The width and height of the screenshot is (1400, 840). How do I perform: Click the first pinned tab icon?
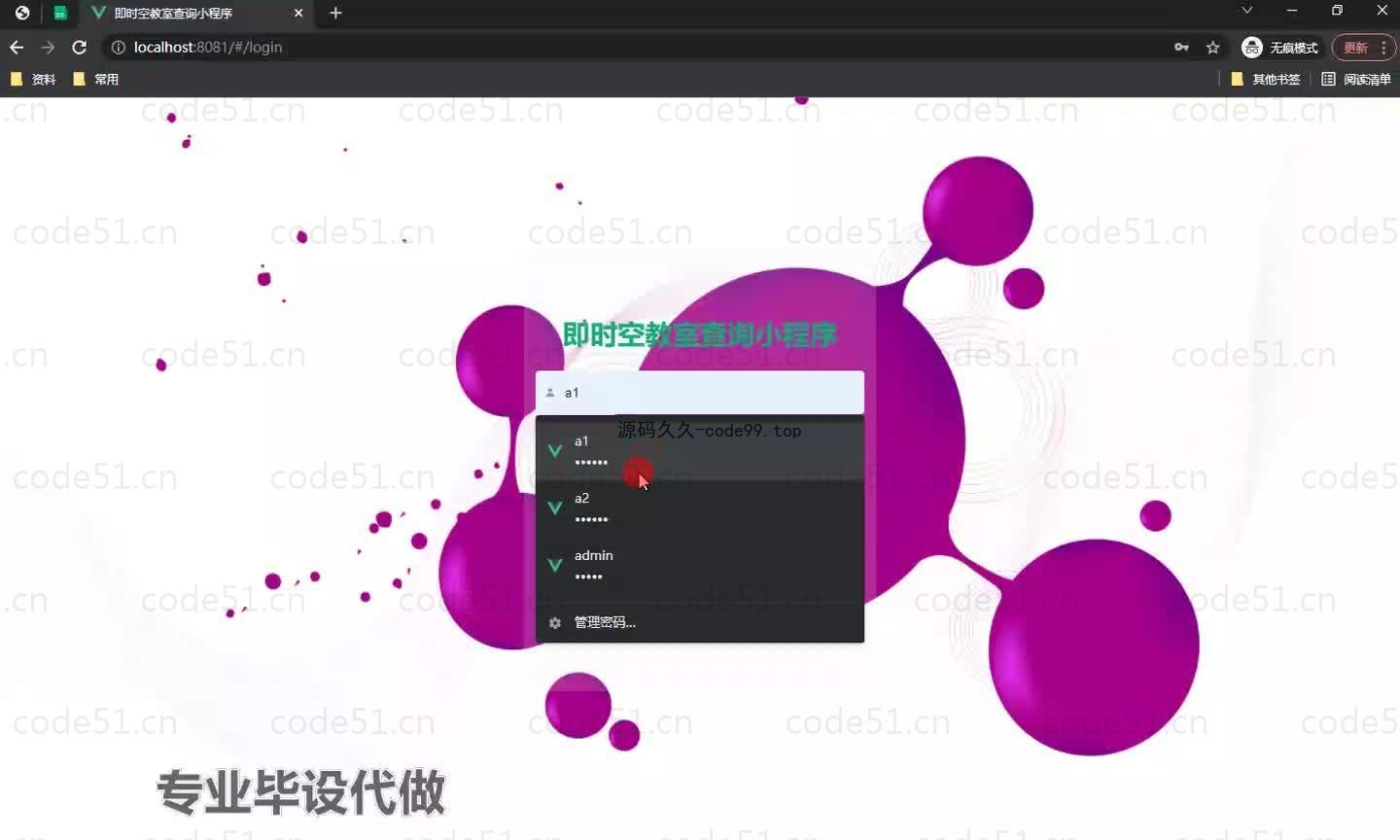pos(22,13)
